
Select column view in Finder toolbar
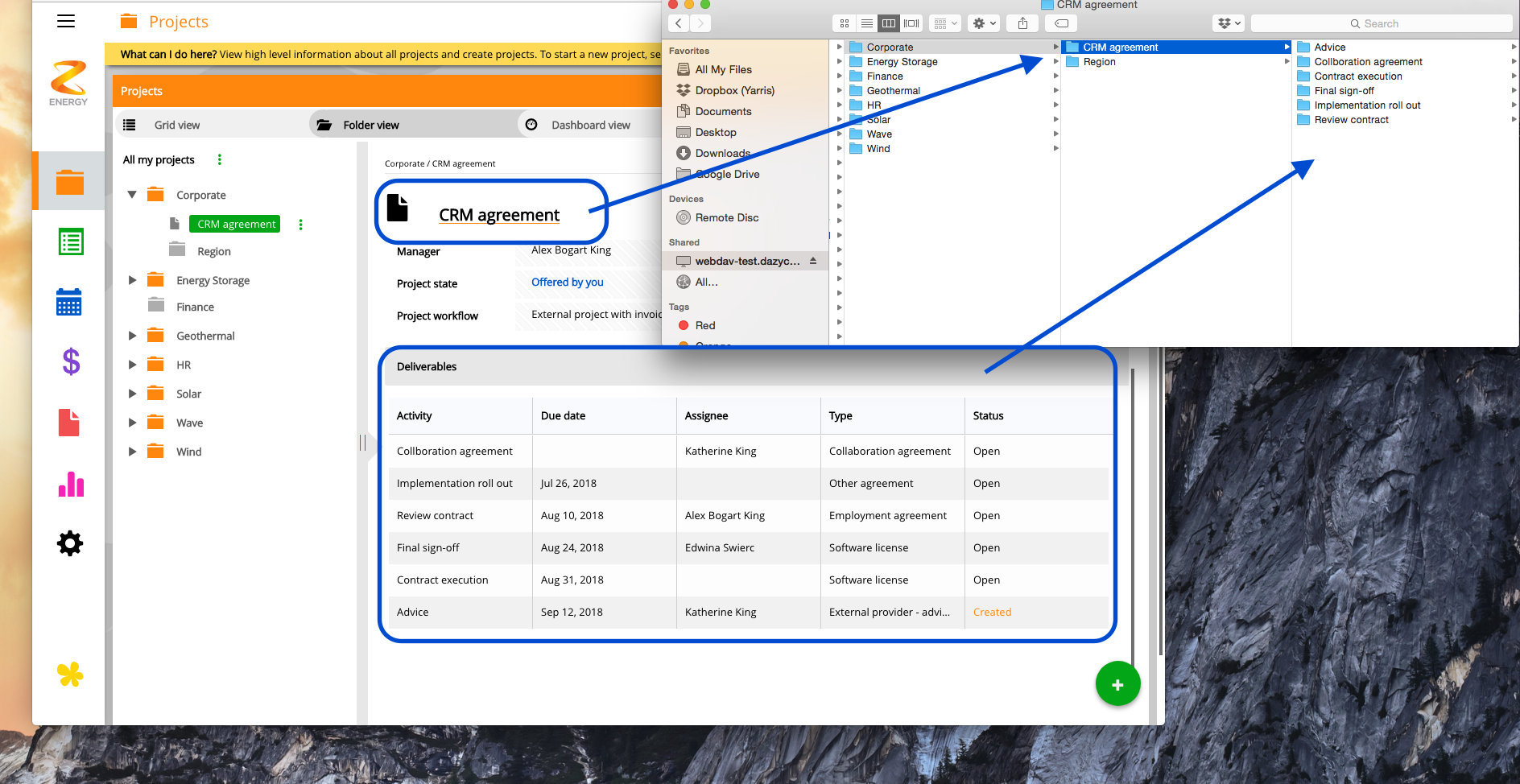click(x=889, y=23)
